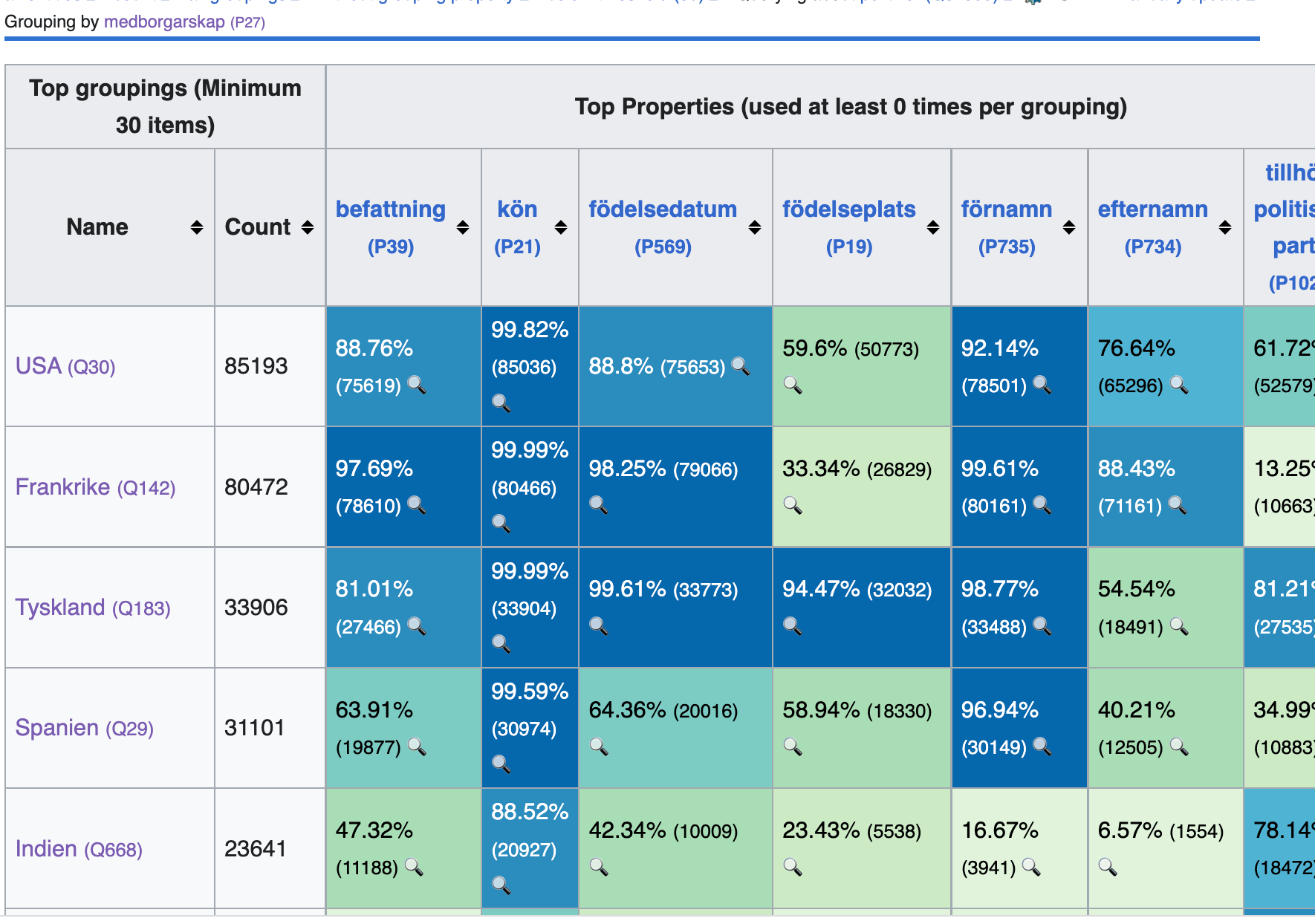This screenshot has height=924, width=1315.
Task: Click magnifier icon in Spanien födelsedatum cell
Action: click(598, 746)
